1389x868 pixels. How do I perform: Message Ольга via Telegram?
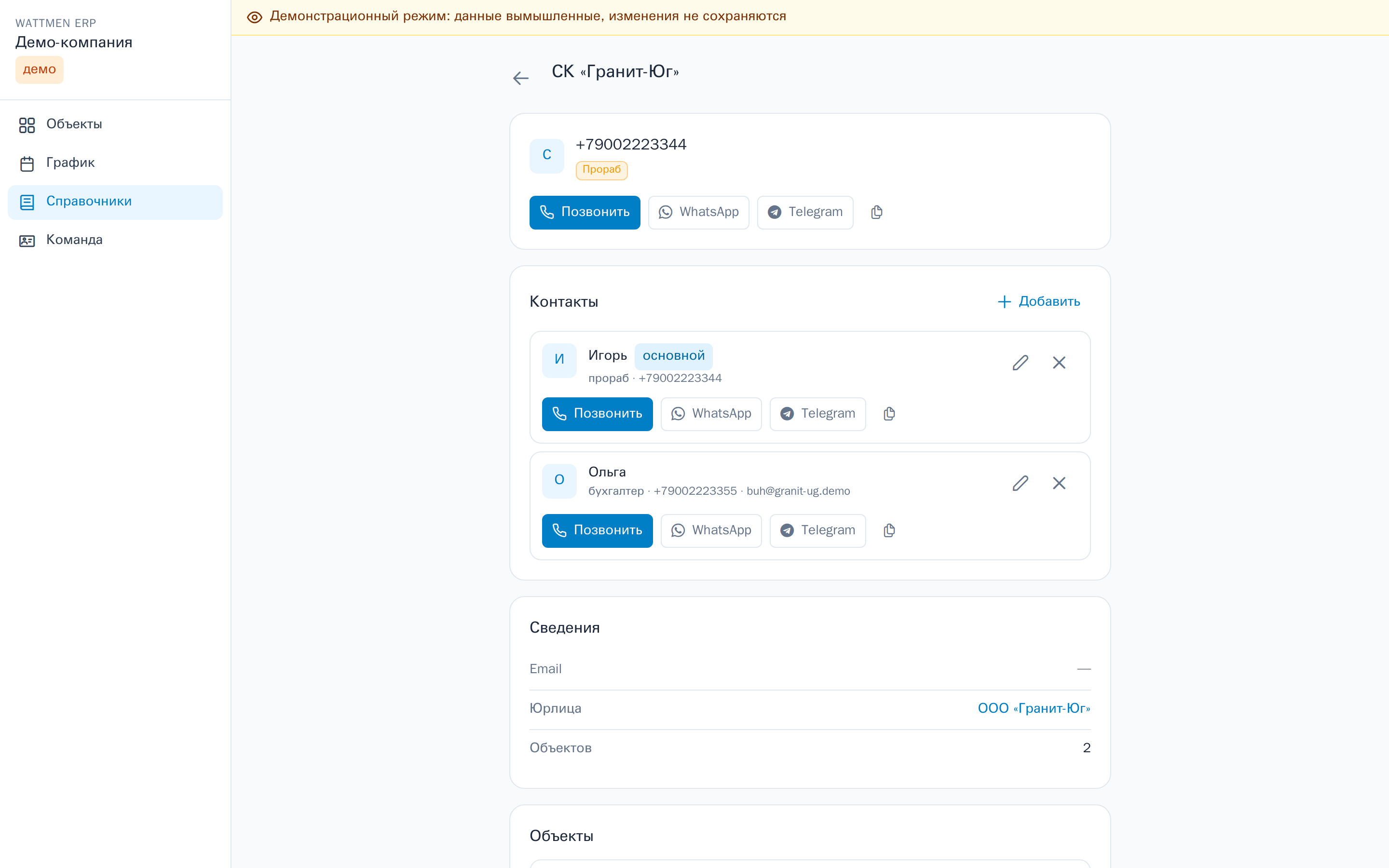[817, 530]
